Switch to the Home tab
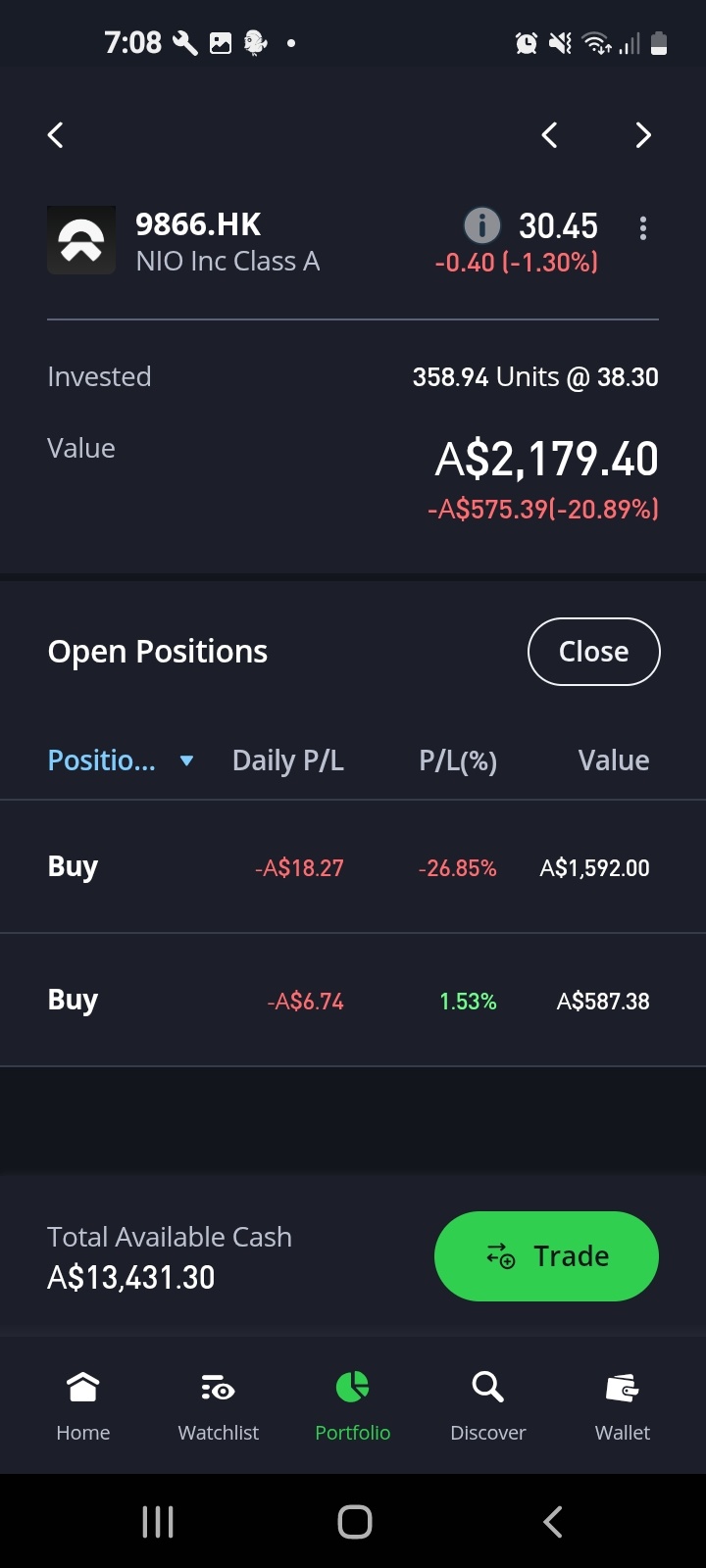This screenshot has height=1568, width=706. pyautogui.click(x=83, y=1406)
